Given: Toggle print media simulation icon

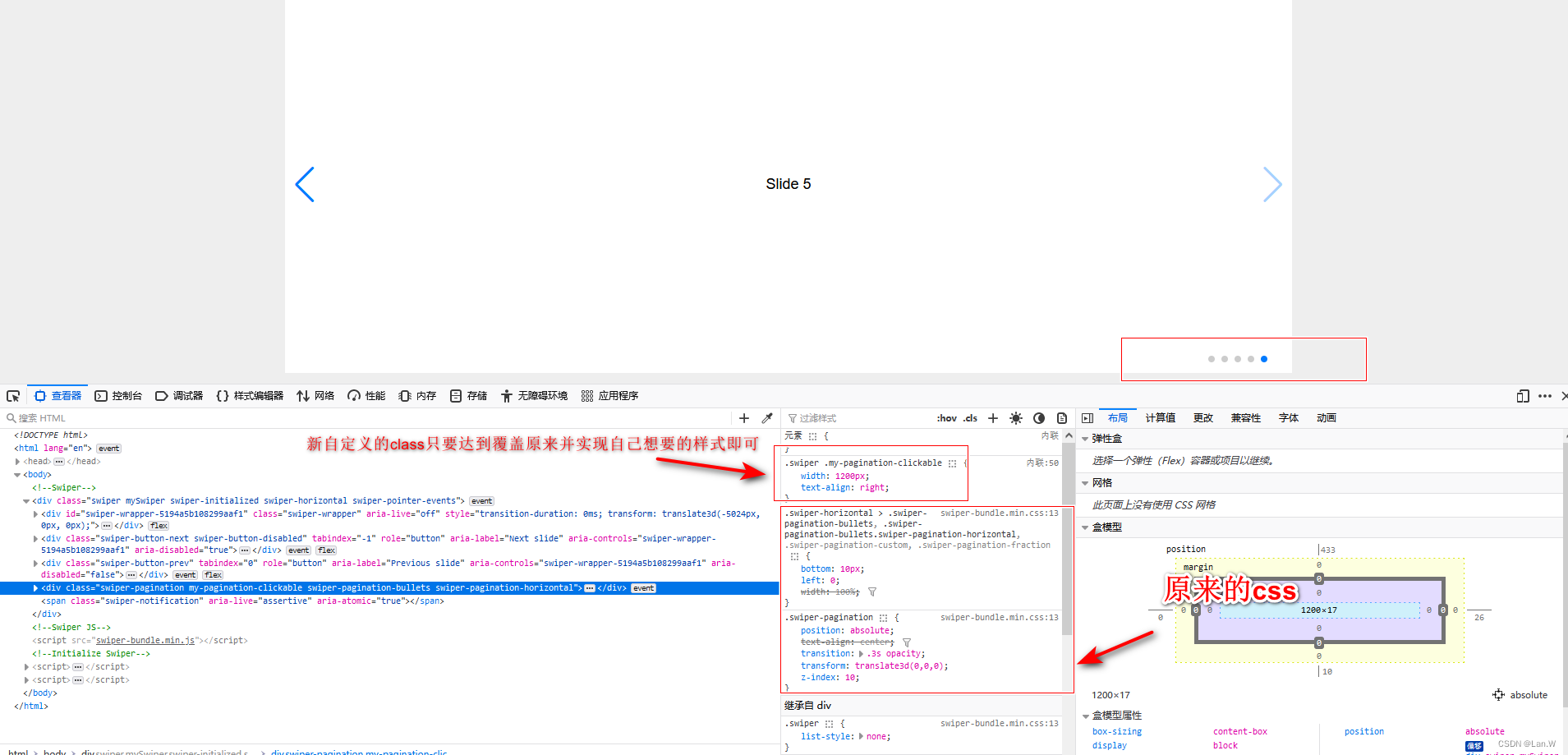Looking at the screenshot, I should 1061,417.
